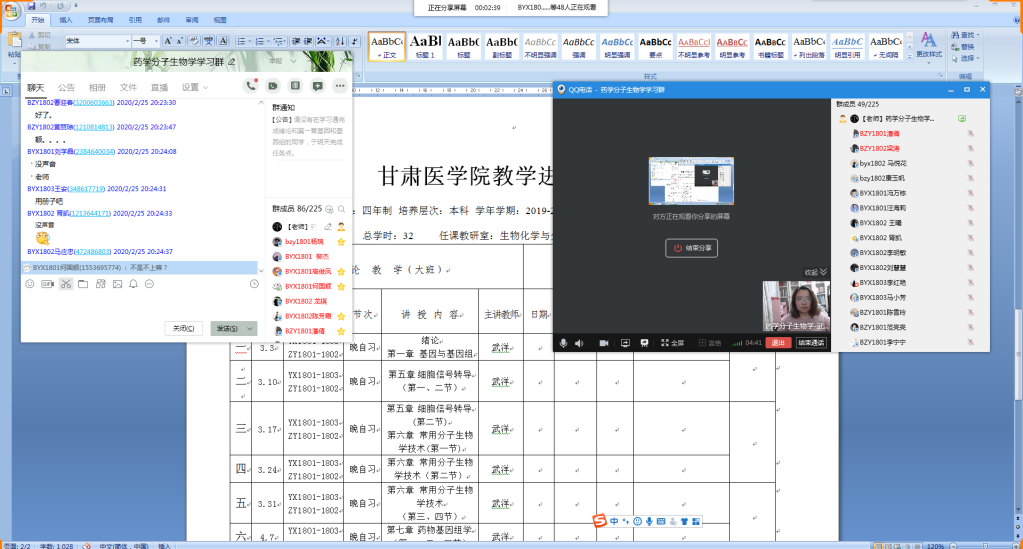Expand the send button options arrow
The width and height of the screenshot is (1023, 549).
tap(250, 328)
